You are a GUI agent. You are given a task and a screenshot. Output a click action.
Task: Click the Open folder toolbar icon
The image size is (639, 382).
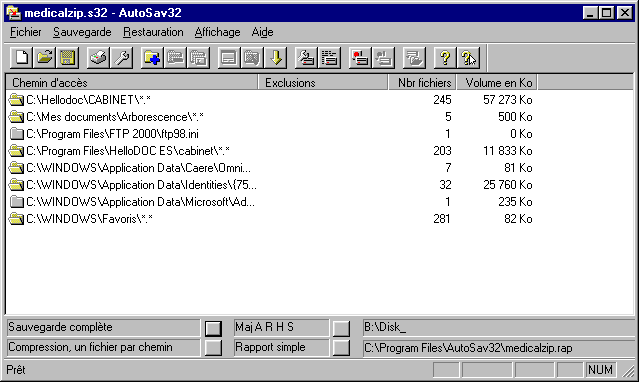click(x=44, y=57)
